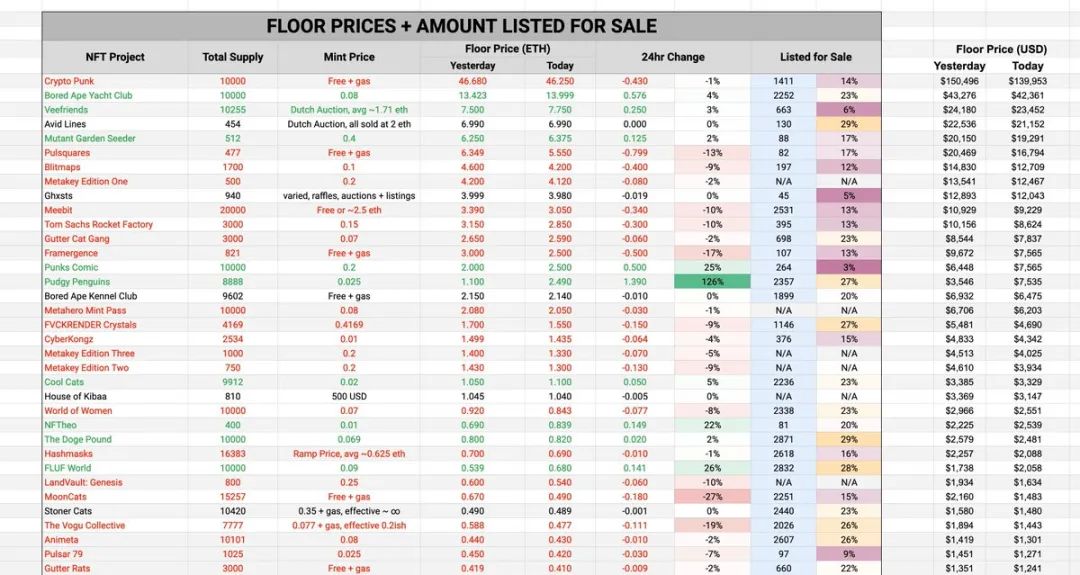The width and height of the screenshot is (1080, 575).
Task: Click Meebit's 20000 total supply cell
Action: pos(233,210)
